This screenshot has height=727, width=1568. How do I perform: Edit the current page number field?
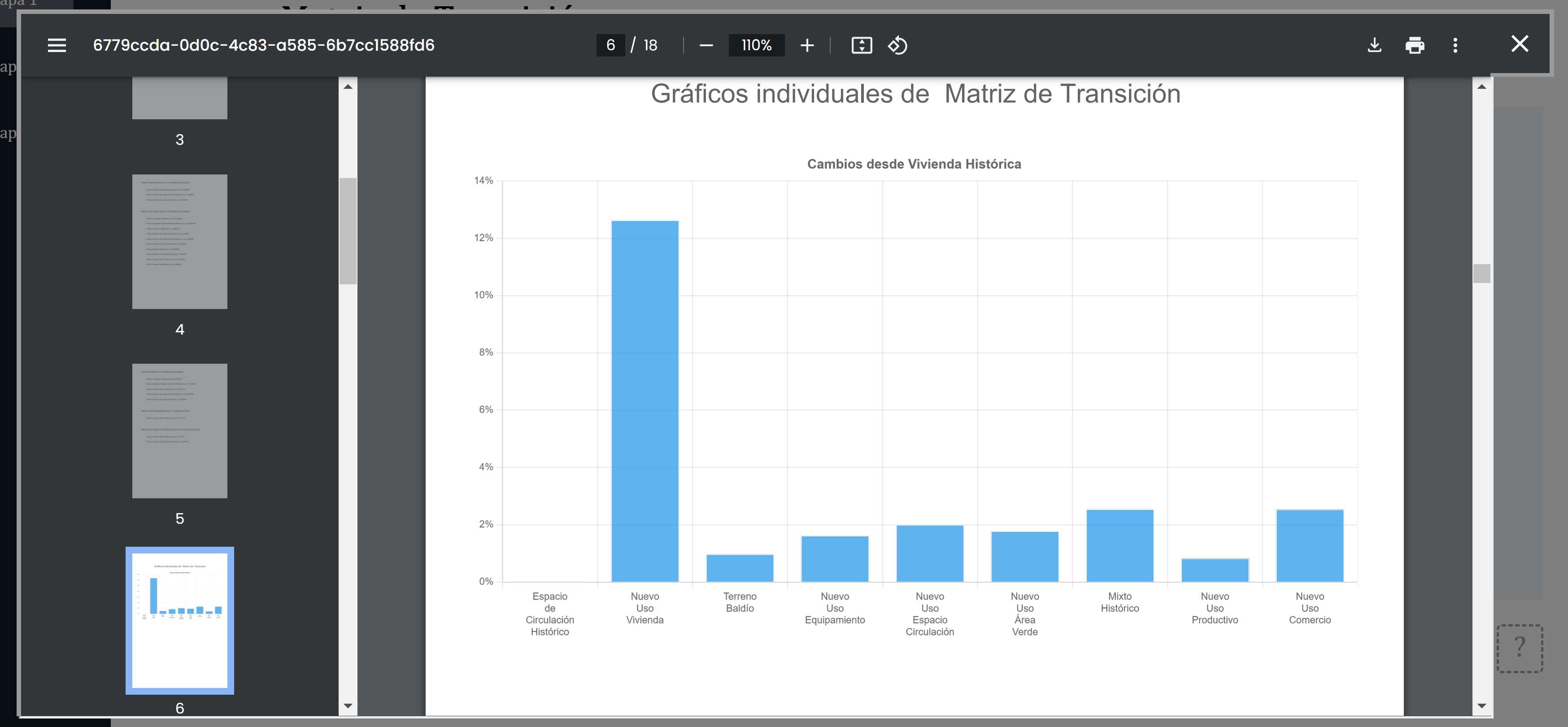tap(610, 45)
